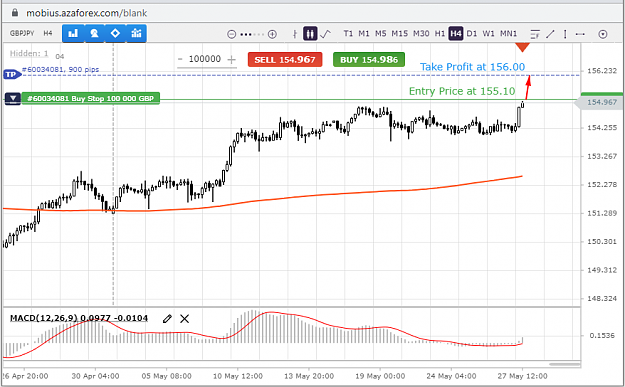Click the current price tag 154.967
Viewport: 625px width, 387px height.
click(x=598, y=102)
